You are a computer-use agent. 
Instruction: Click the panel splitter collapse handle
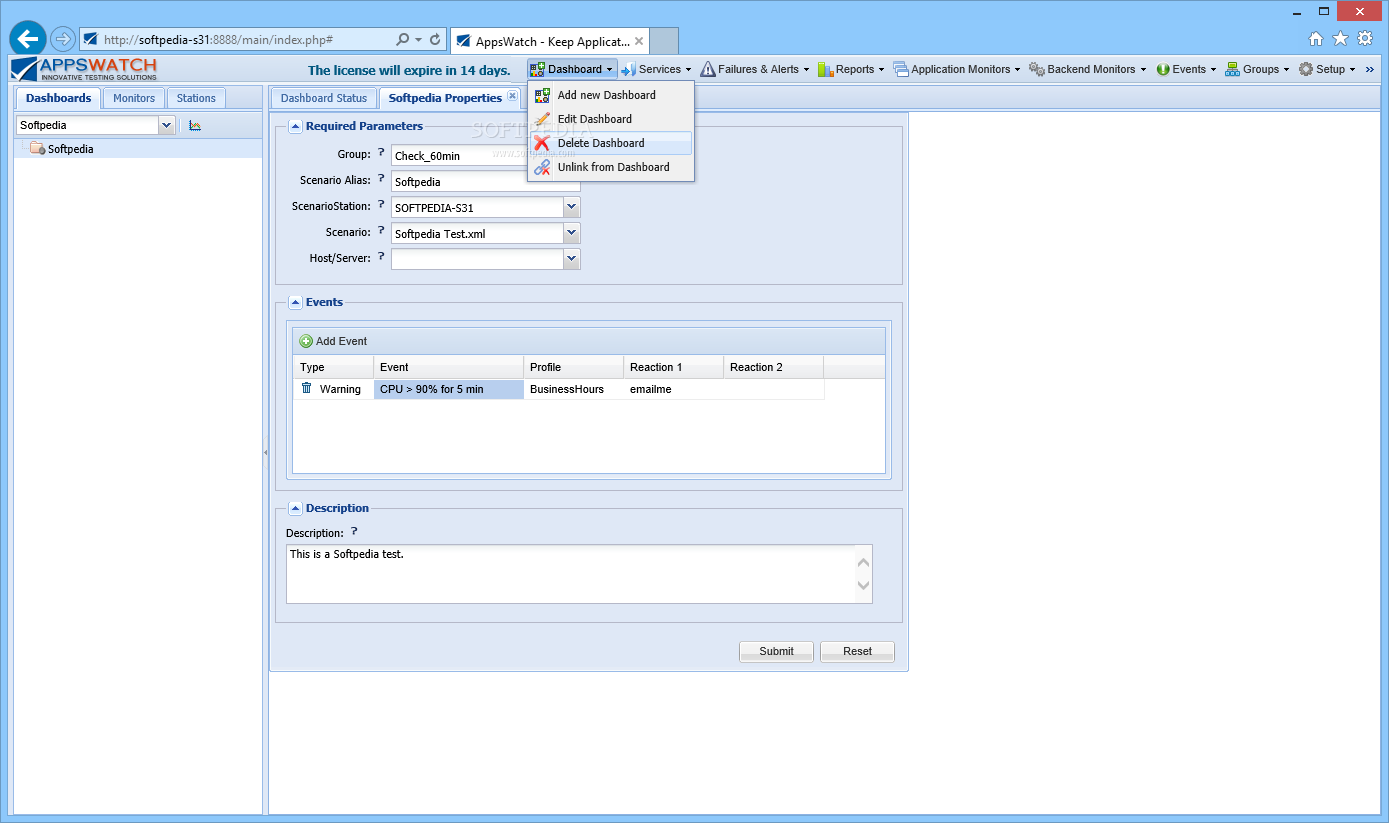[265, 453]
